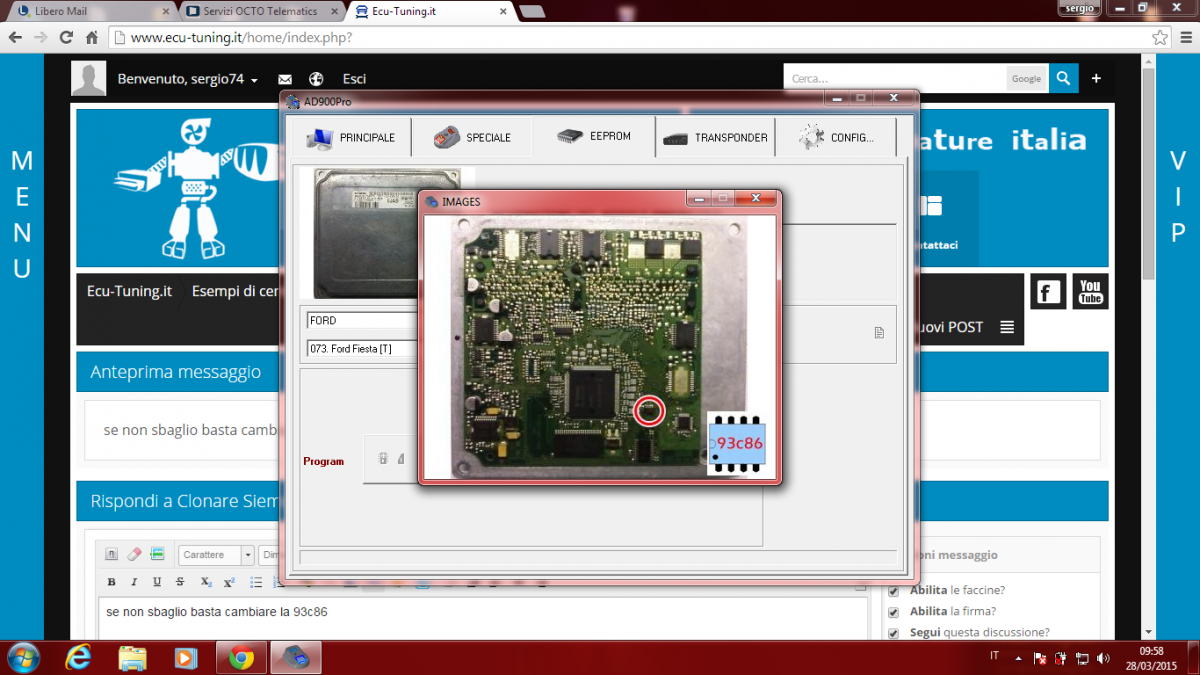Open Windows Explorer folder from taskbar
This screenshot has width=1200, height=675.
(x=133, y=658)
